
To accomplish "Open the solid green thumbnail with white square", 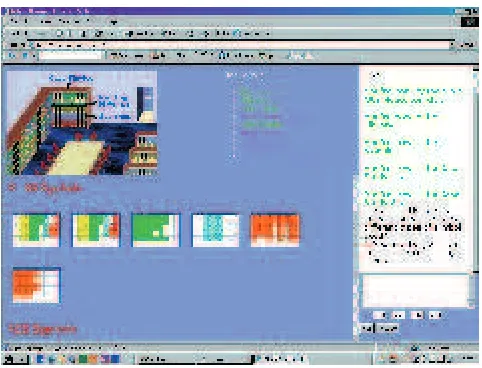I will click(x=156, y=230).
